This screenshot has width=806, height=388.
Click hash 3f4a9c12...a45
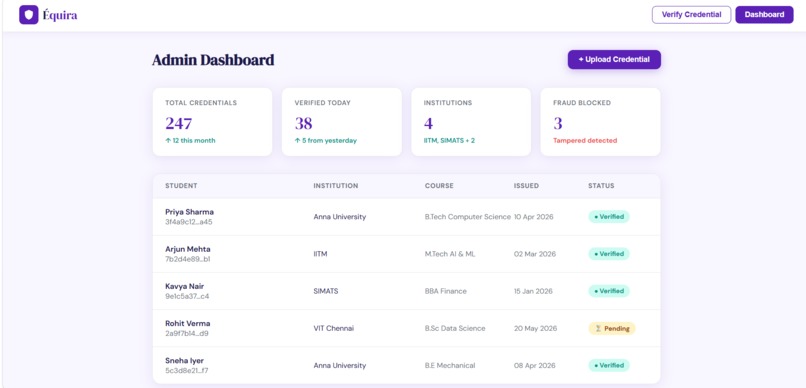(189, 222)
